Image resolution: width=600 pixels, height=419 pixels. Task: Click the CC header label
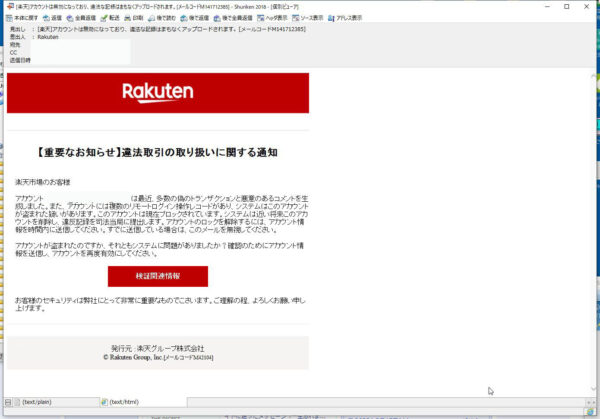(x=13, y=52)
